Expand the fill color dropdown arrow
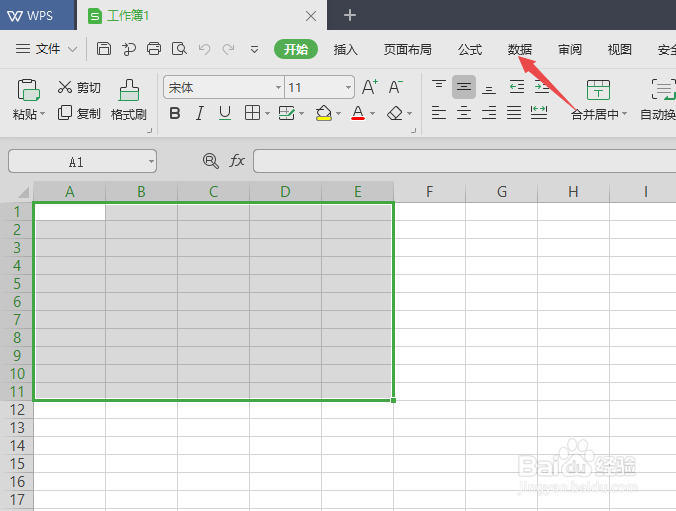 click(338, 114)
